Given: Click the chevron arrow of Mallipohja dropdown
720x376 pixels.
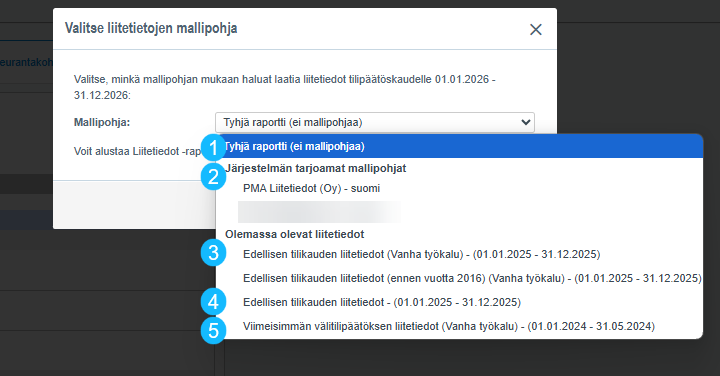Looking at the screenshot, I should click(526, 123).
